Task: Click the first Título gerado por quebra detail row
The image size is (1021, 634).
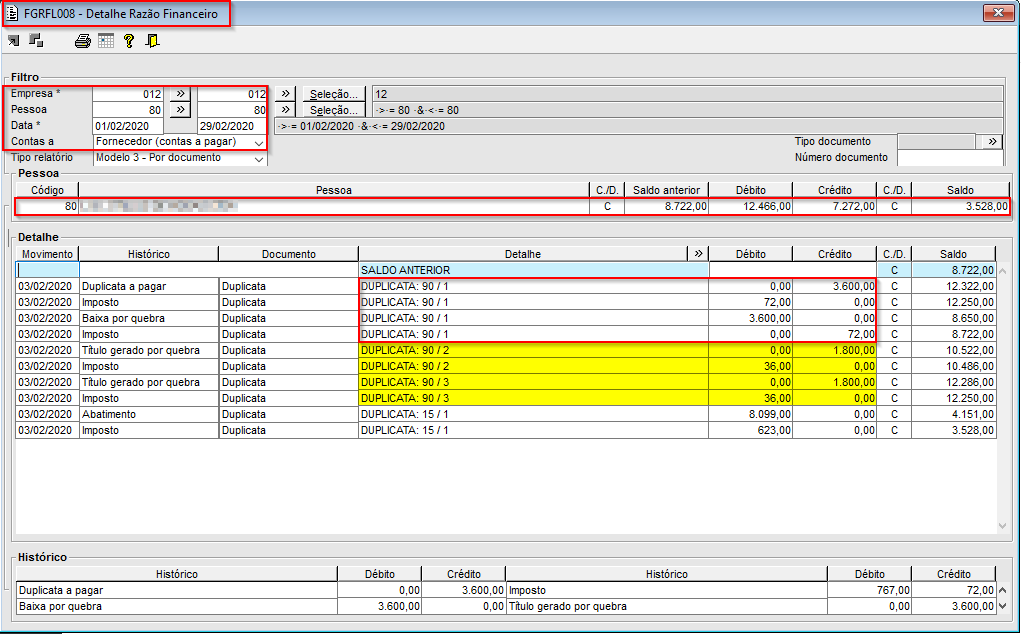Action: 505,350
